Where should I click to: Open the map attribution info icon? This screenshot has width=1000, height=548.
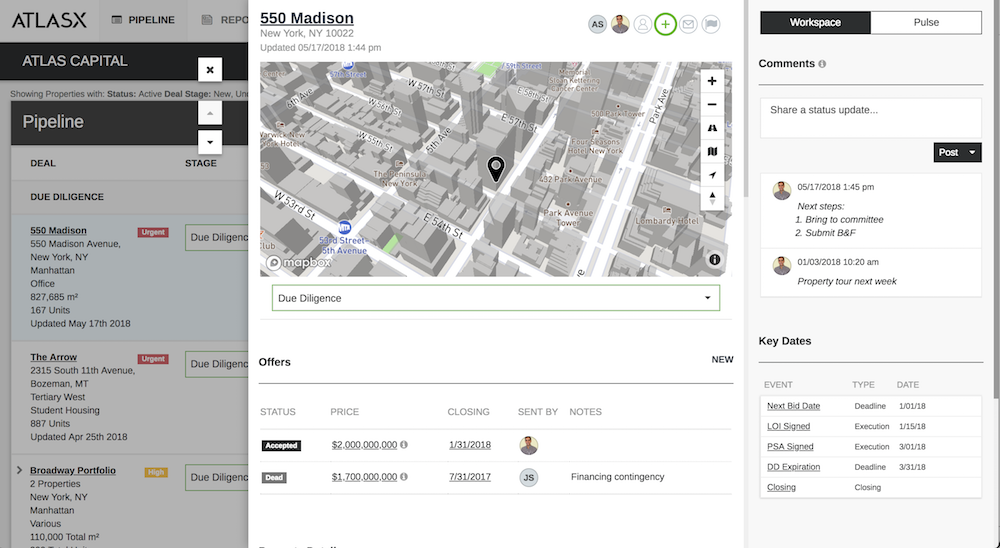(715, 260)
